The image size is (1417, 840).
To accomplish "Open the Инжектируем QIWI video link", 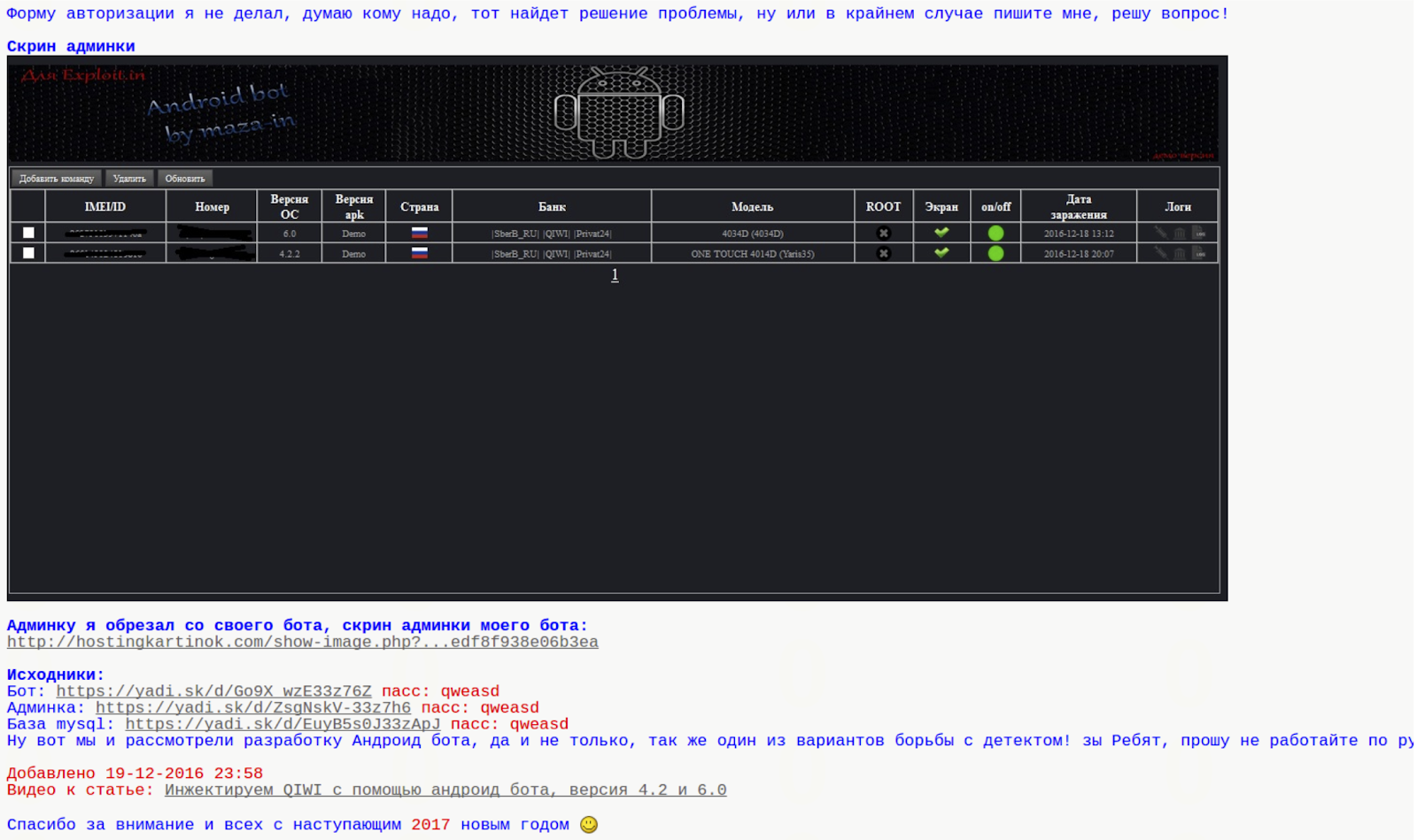I will 445,790.
